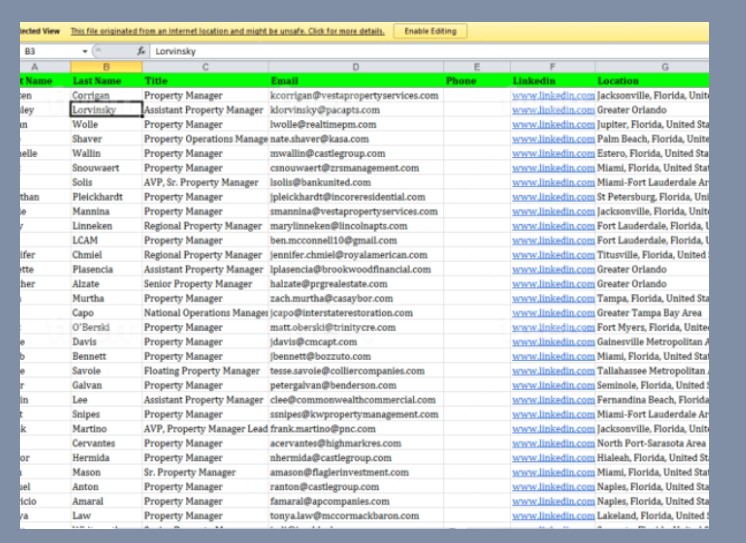Screen dimensions: 746x543
Task: Select column D header
Action: pos(356,67)
